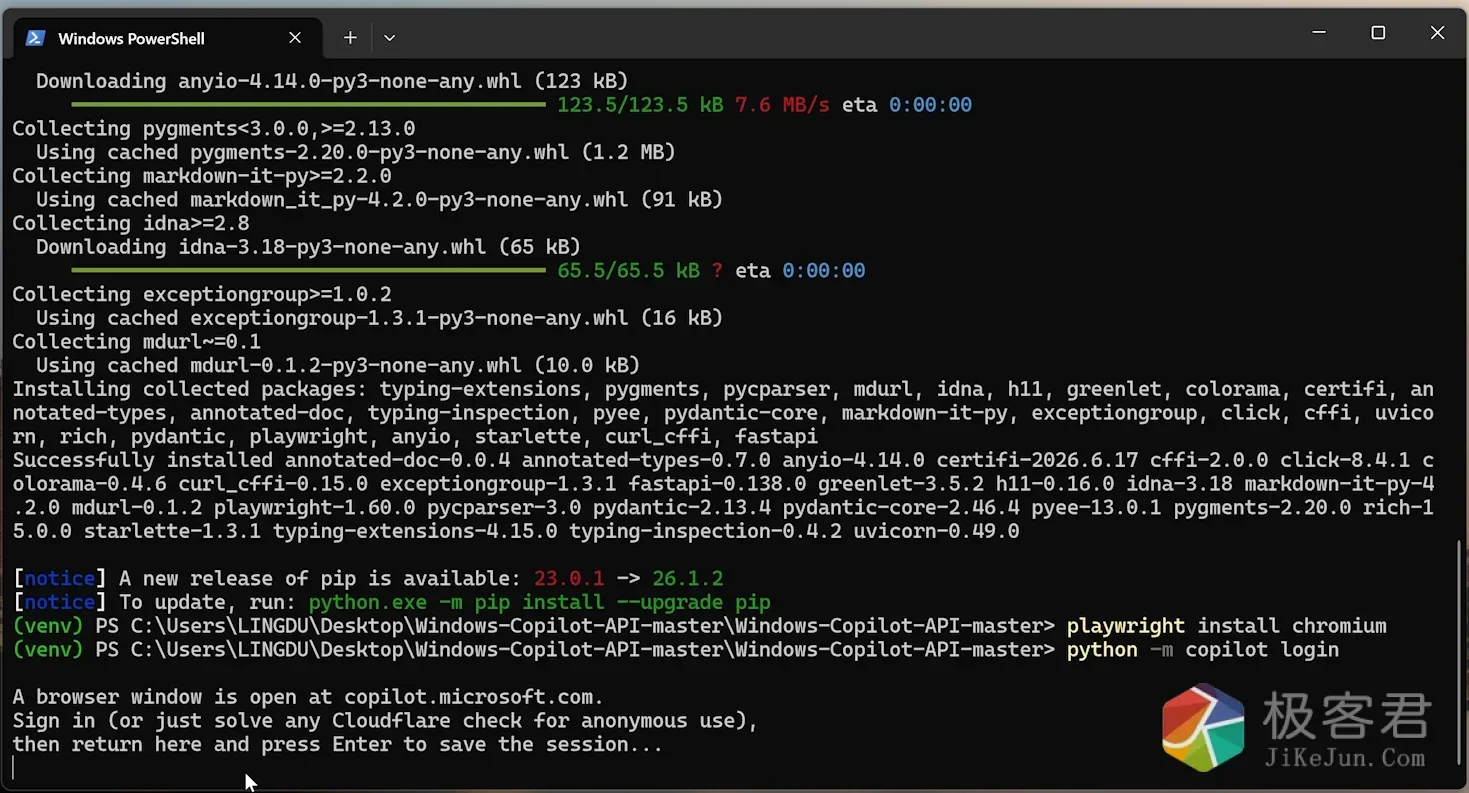
Task: Click 'Using cached mdurl-0.1.2-py3-none-any.whl' line
Action: pos(338,365)
